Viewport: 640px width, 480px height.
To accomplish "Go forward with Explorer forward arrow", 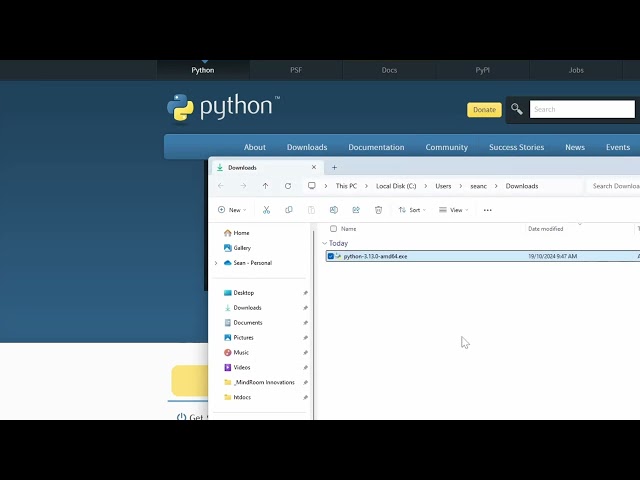I will coord(243,186).
